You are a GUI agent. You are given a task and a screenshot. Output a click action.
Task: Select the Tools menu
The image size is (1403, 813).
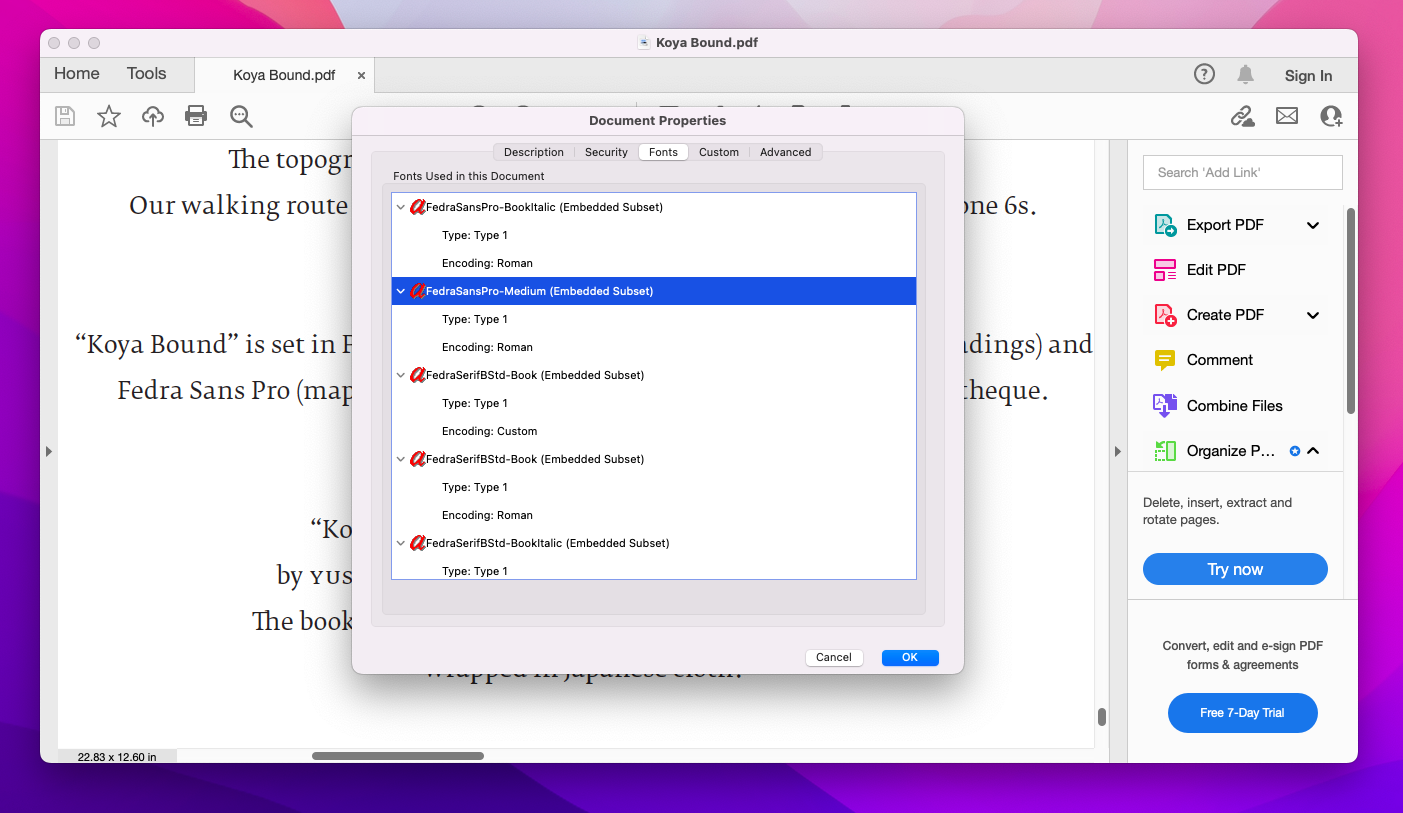146,73
